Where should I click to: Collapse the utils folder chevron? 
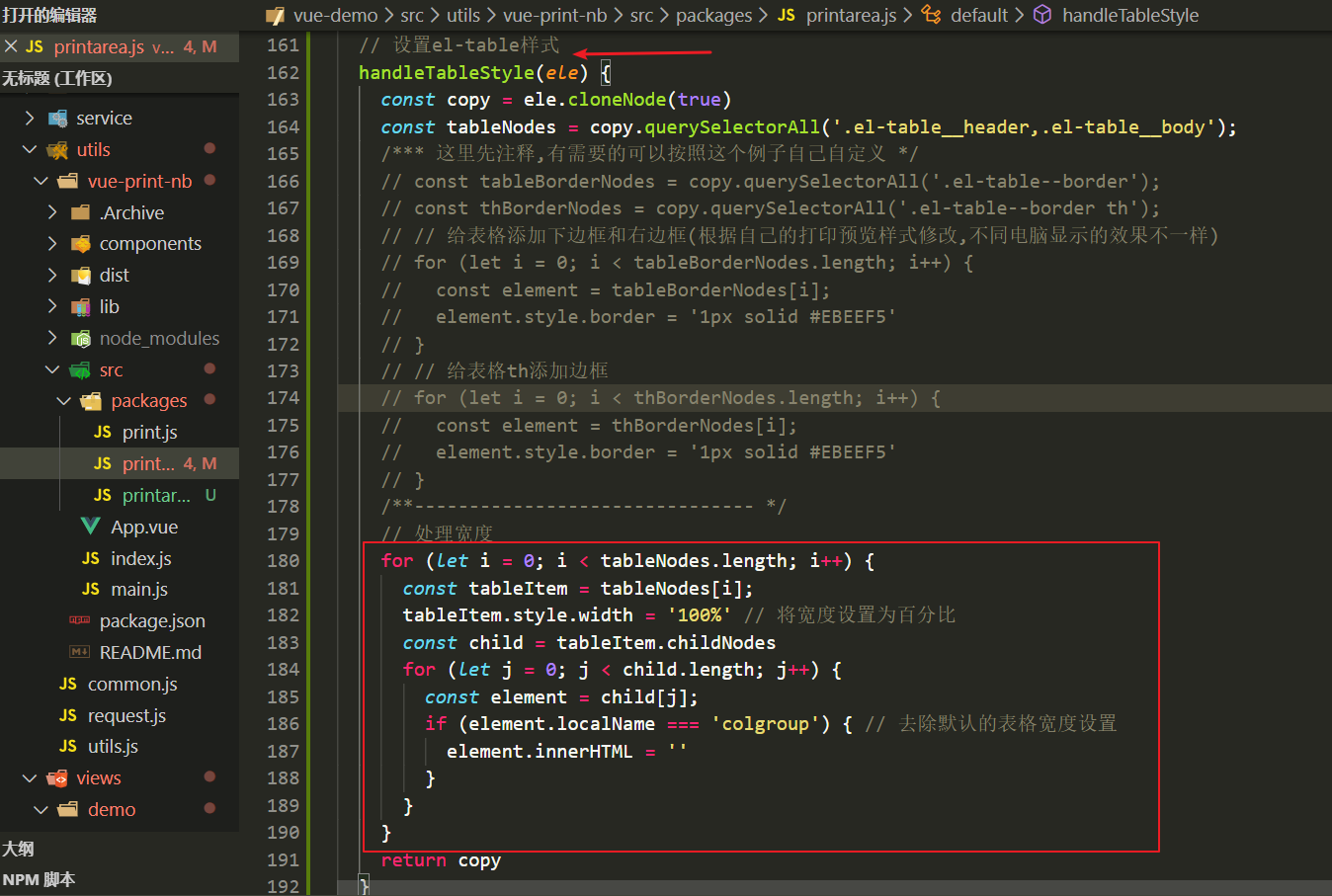point(30,149)
